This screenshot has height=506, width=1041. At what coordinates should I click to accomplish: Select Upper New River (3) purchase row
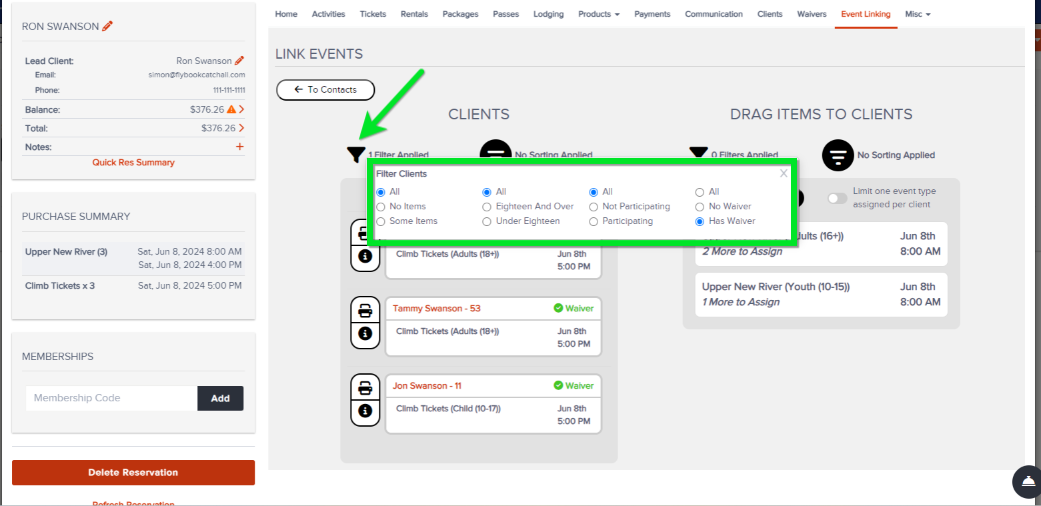click(133, 258)
